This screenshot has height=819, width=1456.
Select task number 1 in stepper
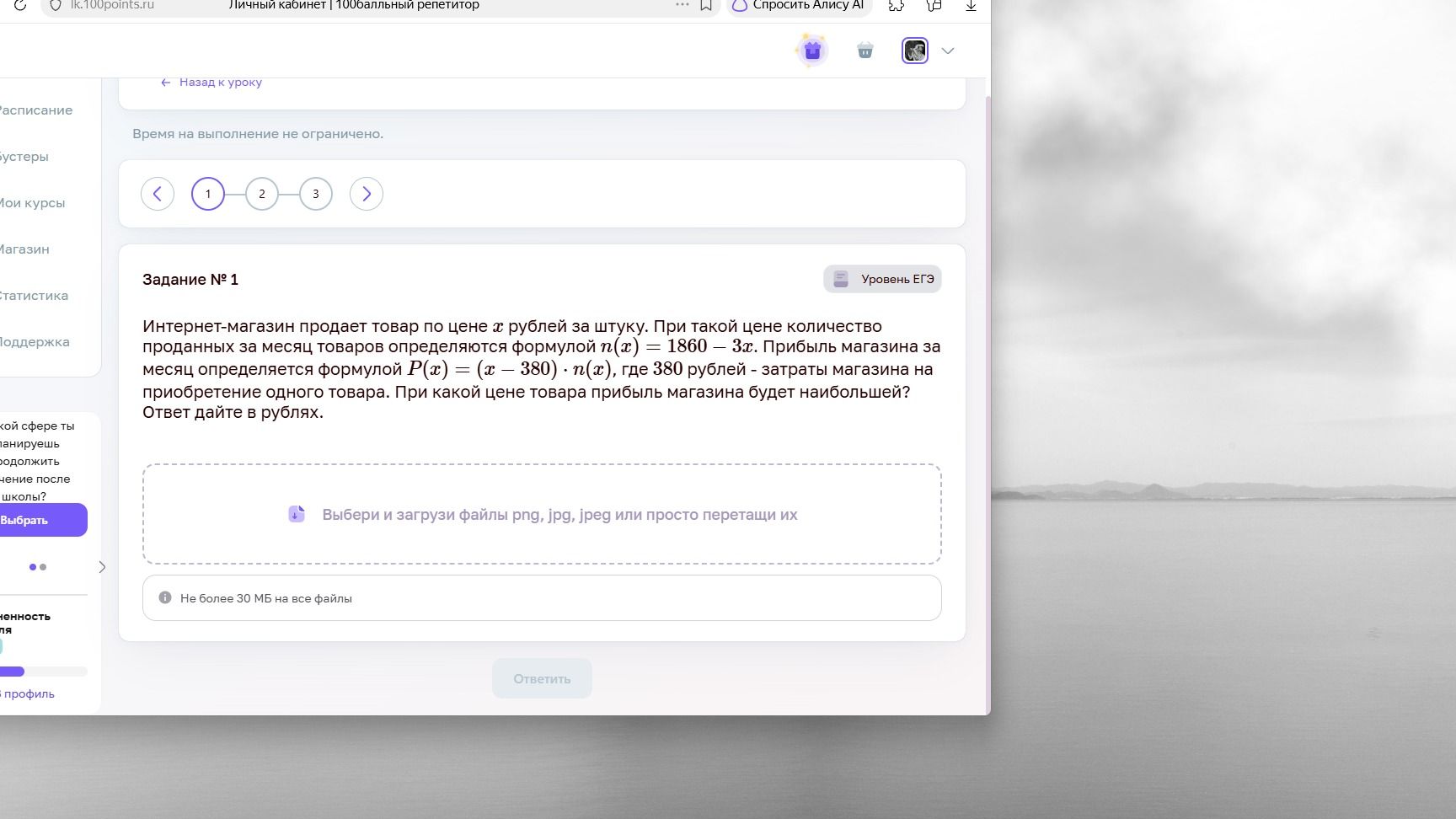208,194
